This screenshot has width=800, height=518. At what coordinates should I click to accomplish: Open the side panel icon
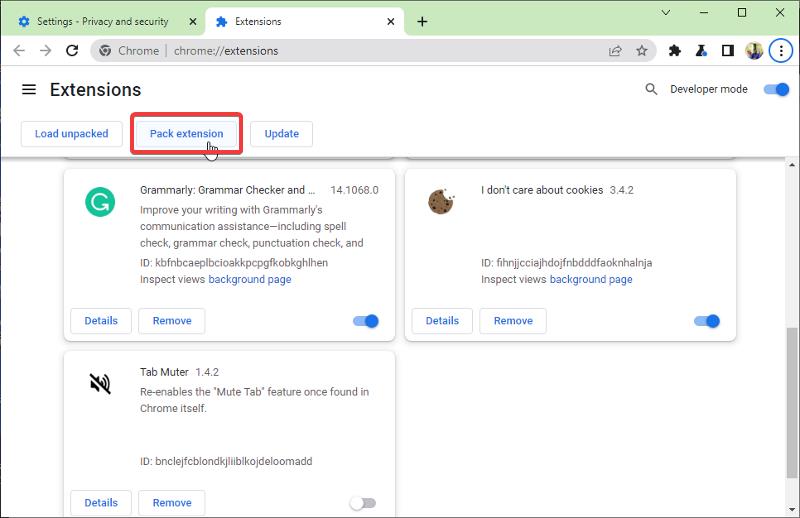[728, 51]
